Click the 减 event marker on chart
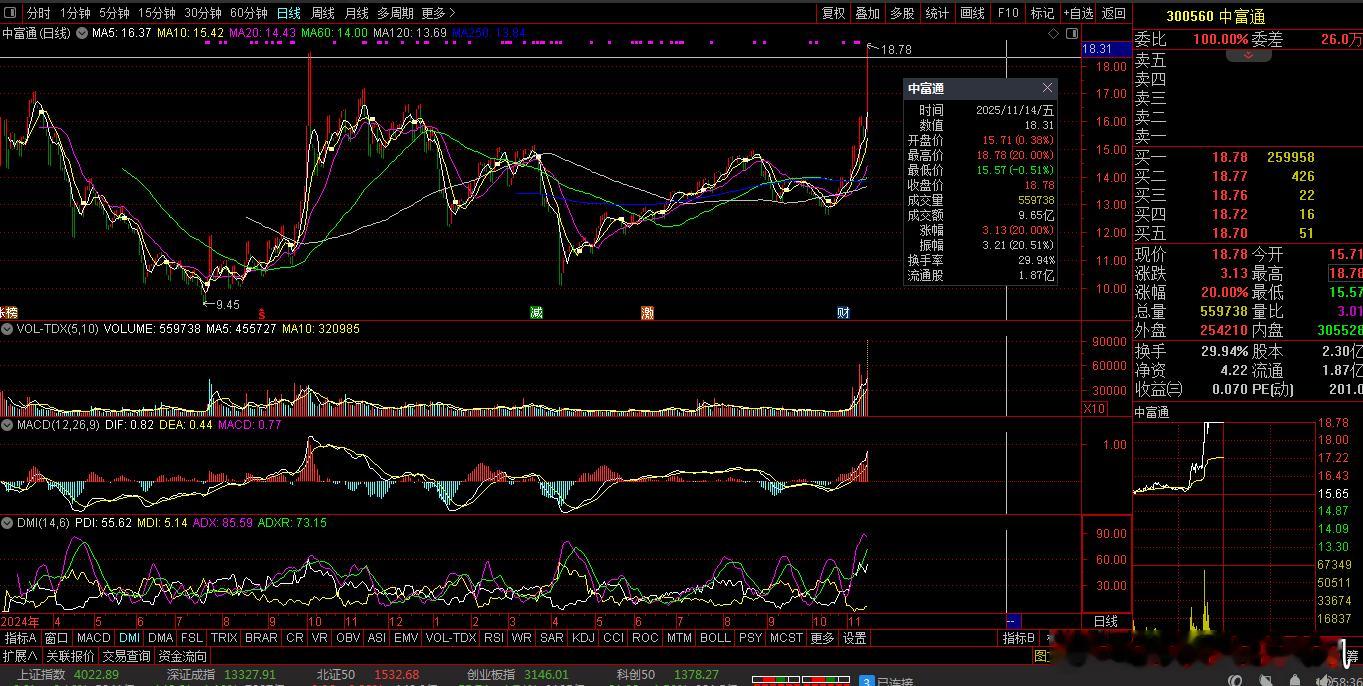Screen dimensions: 1363x686 (x=536, y=313)
